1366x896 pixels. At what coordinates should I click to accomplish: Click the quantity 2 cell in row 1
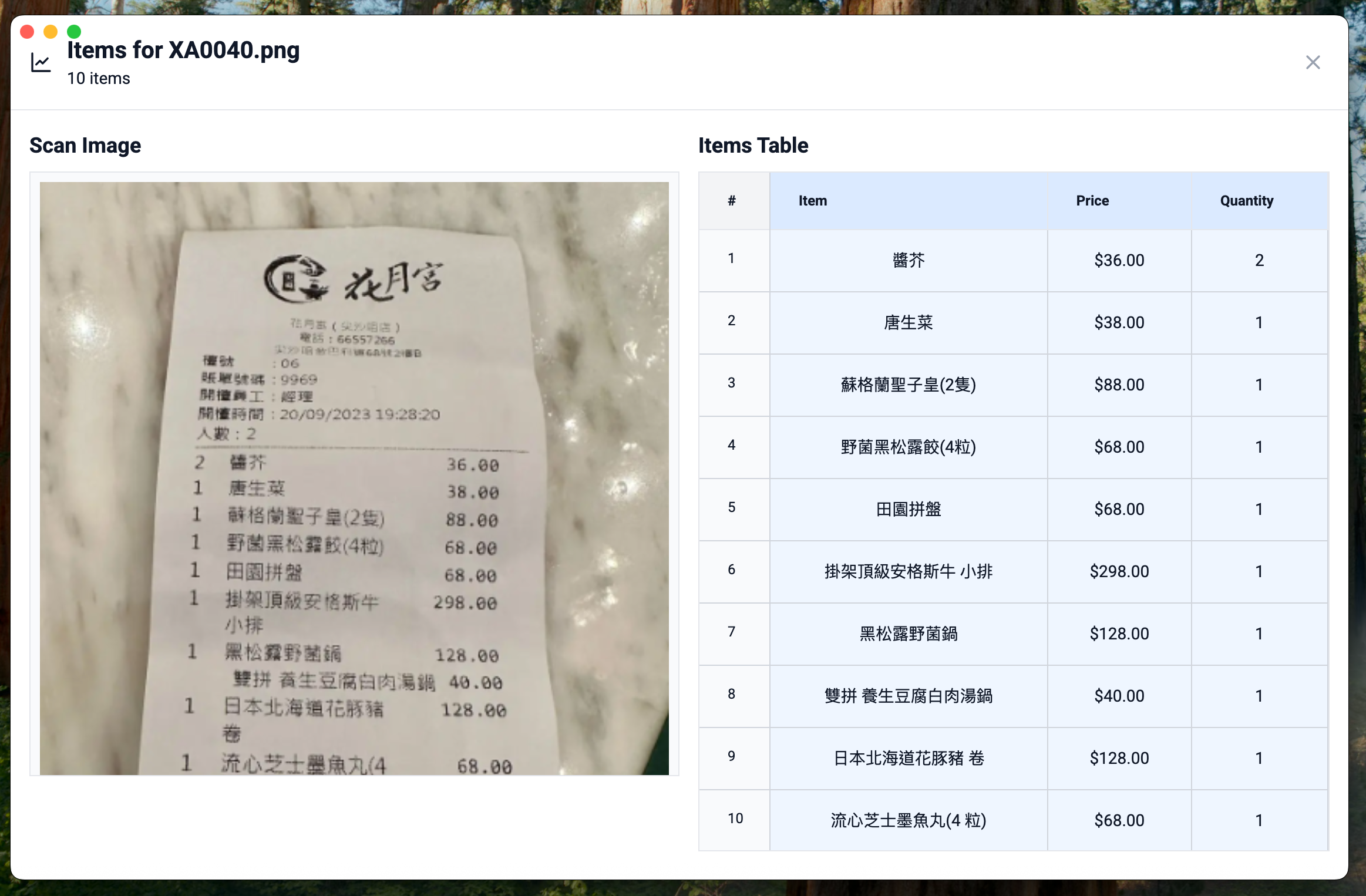1259,260
